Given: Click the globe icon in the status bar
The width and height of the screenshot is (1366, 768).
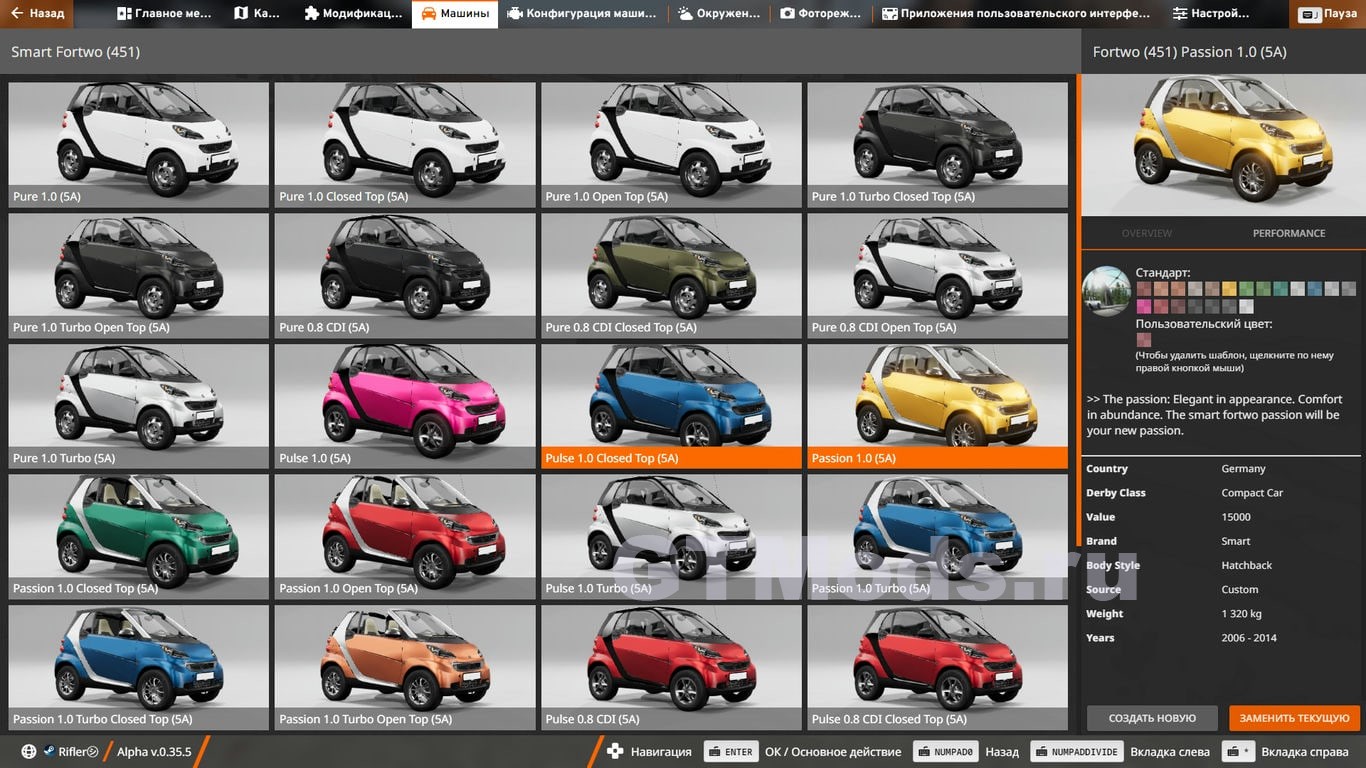Looking at the screenshot, I should (28, 752).
